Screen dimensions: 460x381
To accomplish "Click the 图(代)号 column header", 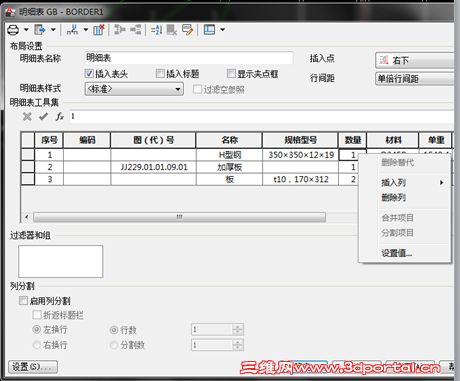I will click(153, 140).
